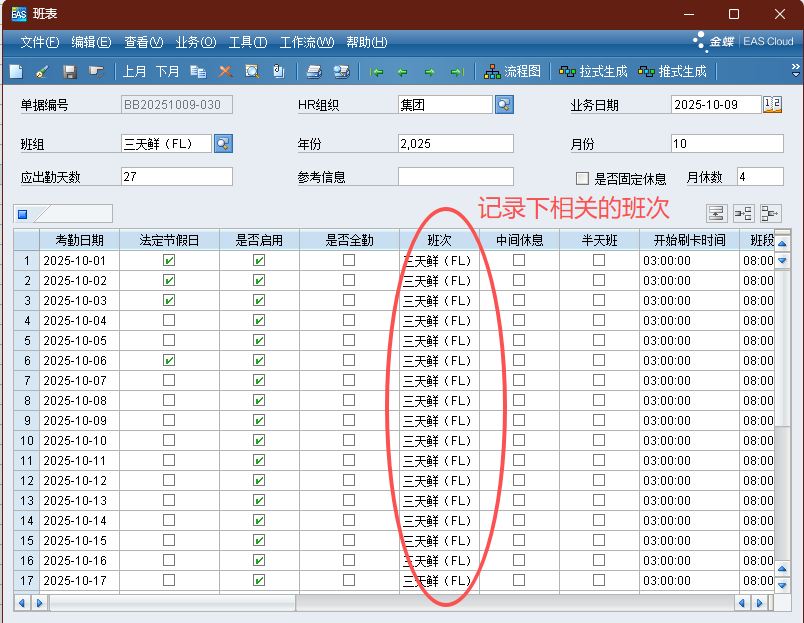Viewport: 804px width, 623px height.
Task: Expand the toolbar overflow chevron
Action: [x=796, y=72]
